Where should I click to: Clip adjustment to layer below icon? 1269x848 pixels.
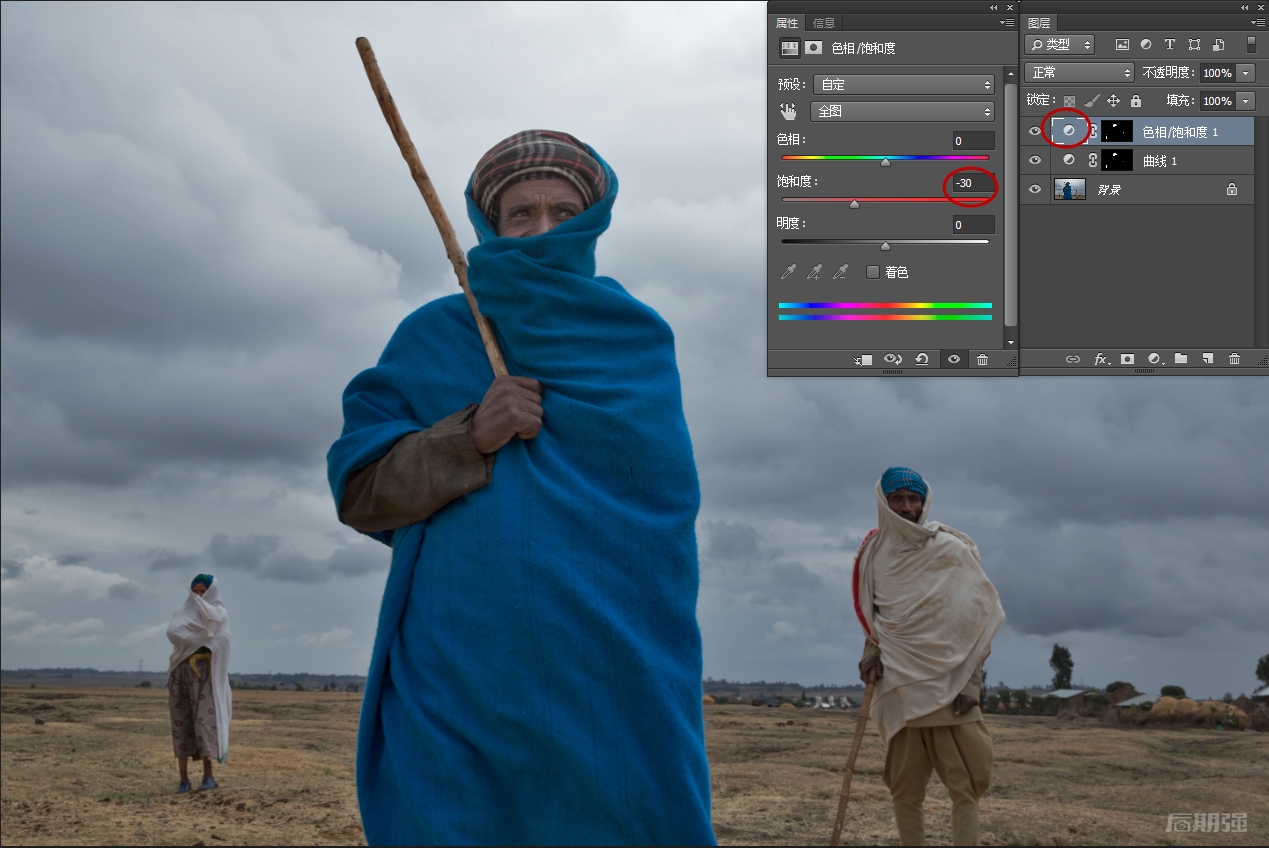tap(863, 360)
